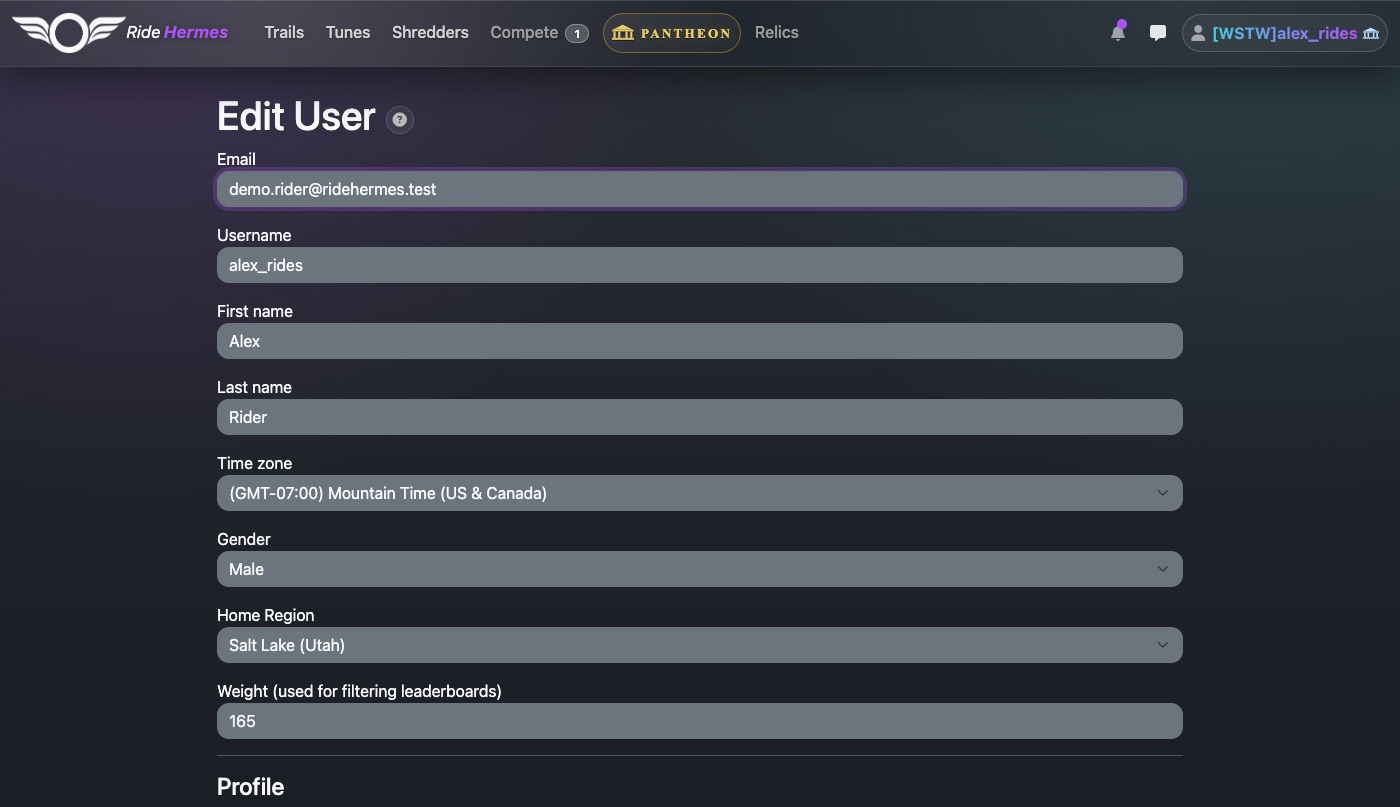The height and width of the screenshot is (807, 1400).
Task: Open the Shredders page
Action: (x=430, y=32)
